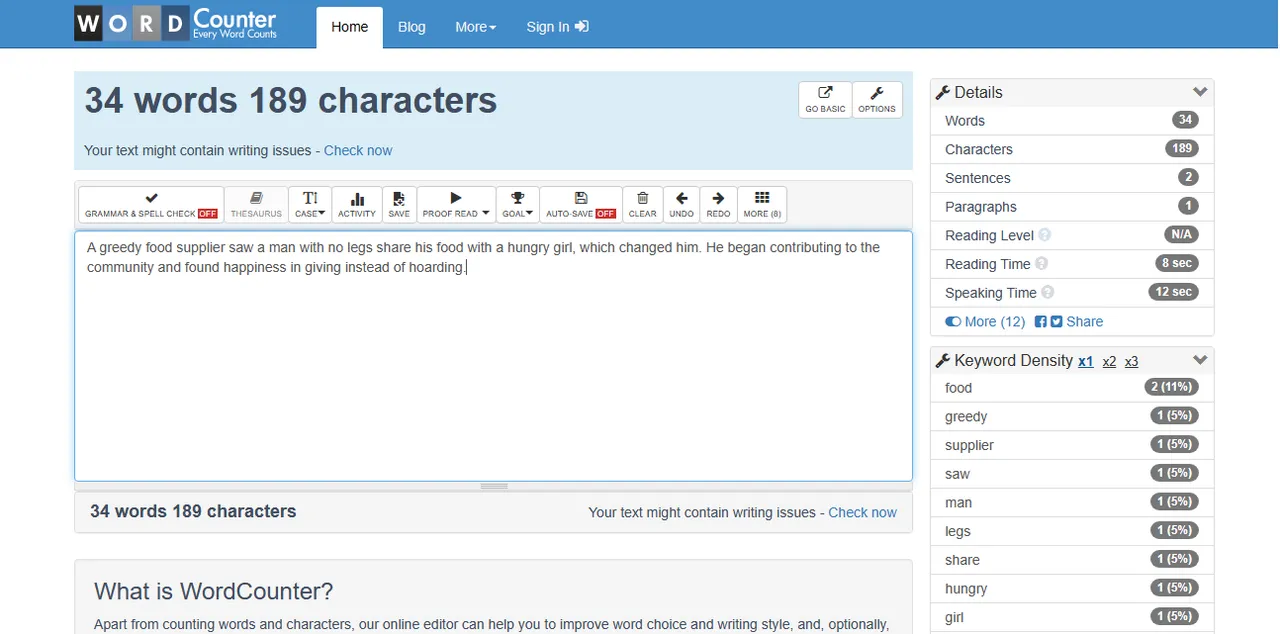This screenshot has height=634, width=1280.
Task: Click keyword 'man' in density list
Action: tap(1072, 503)
